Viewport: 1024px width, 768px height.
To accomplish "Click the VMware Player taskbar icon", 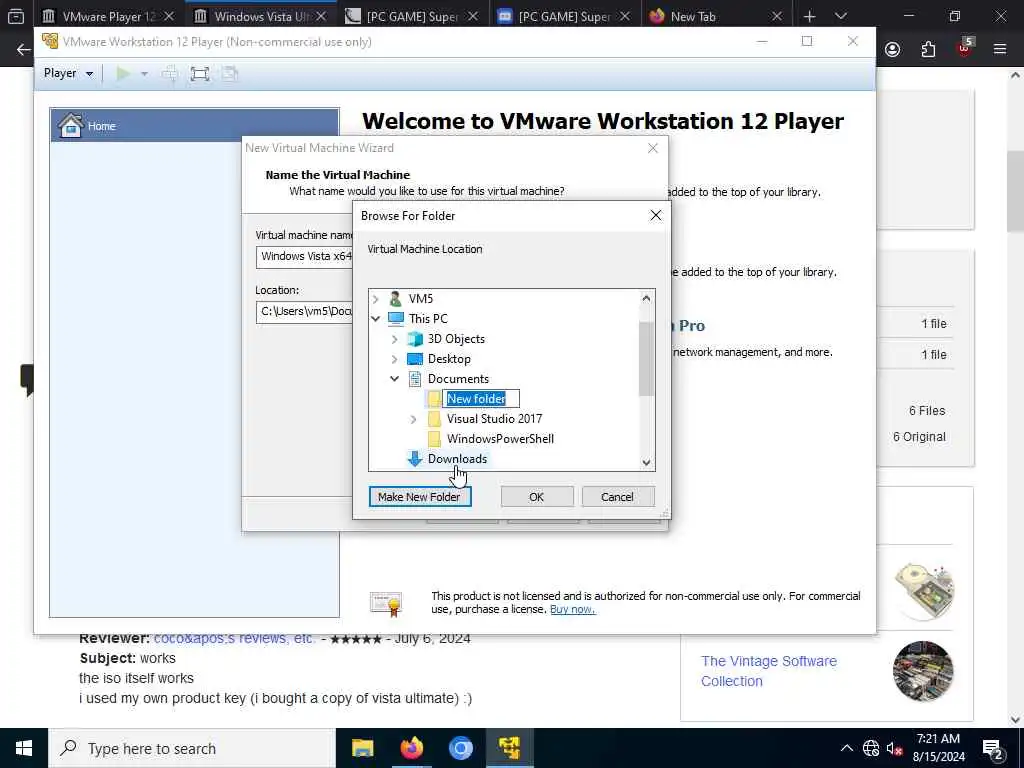I will (509, 748).
